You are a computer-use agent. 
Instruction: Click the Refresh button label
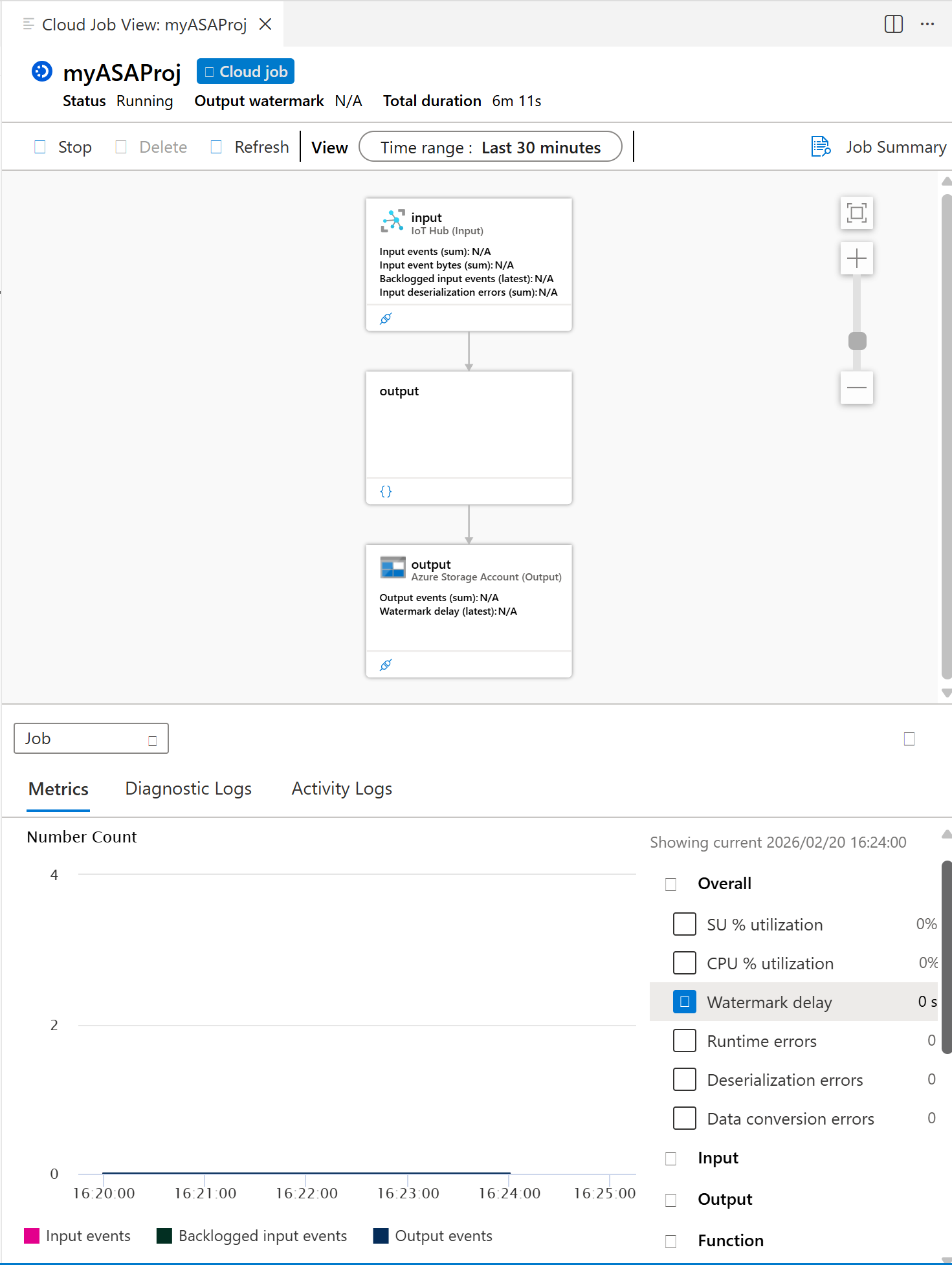[261, 148]
